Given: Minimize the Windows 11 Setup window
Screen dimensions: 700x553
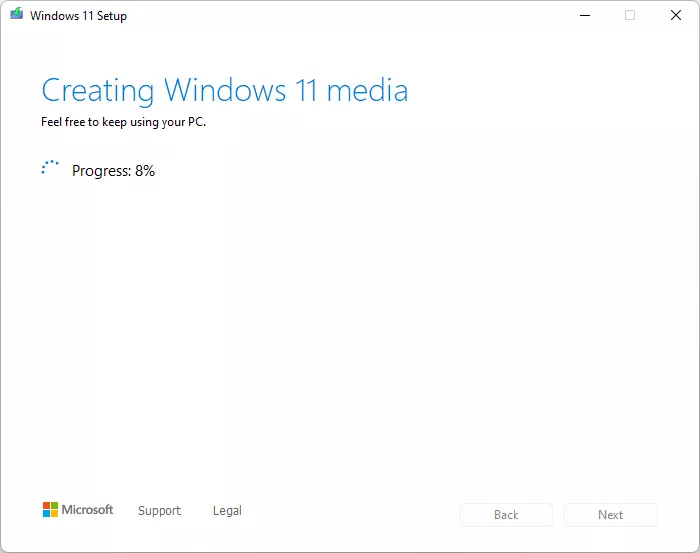Looking at the screenshot, I should pos(585,15).
